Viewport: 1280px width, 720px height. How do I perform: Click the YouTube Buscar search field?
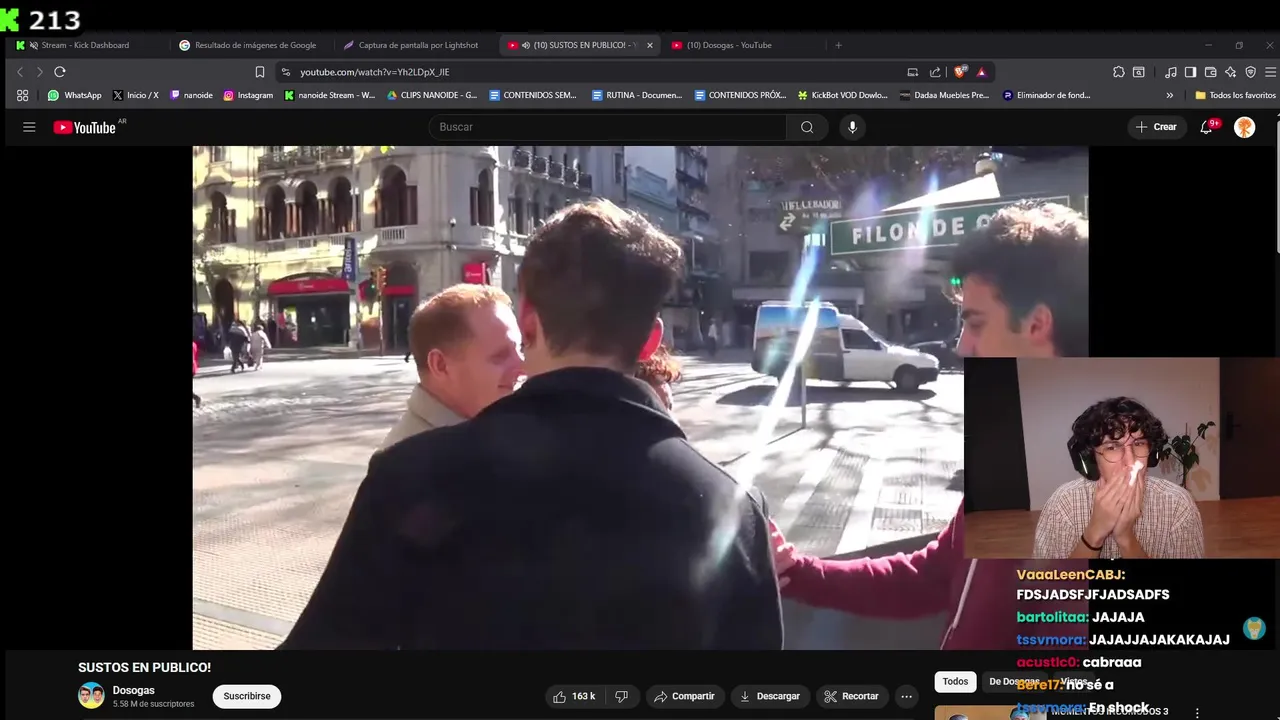(607, 127)
